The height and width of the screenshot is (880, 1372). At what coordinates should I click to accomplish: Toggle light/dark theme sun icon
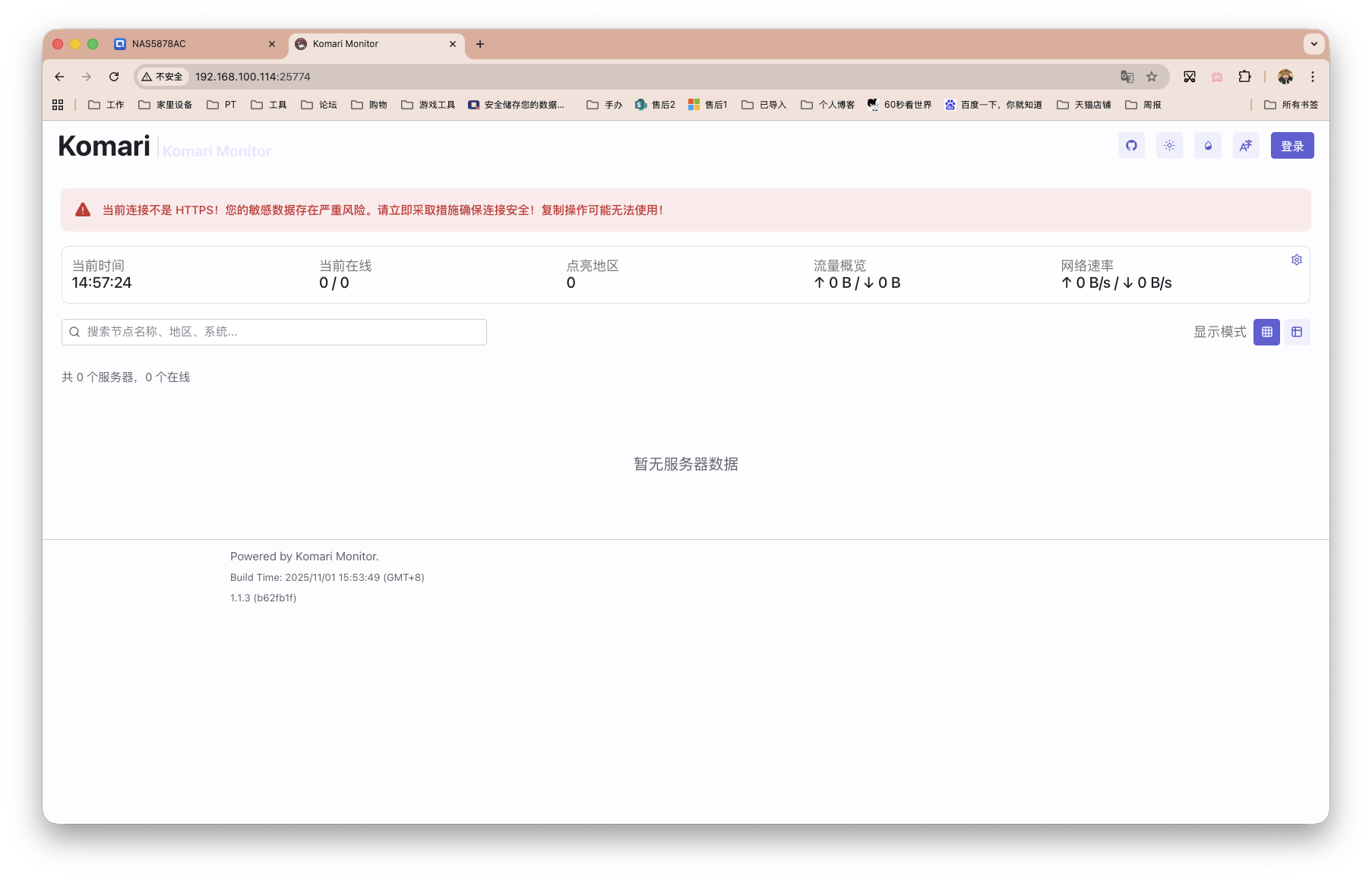click(1169, 146)
